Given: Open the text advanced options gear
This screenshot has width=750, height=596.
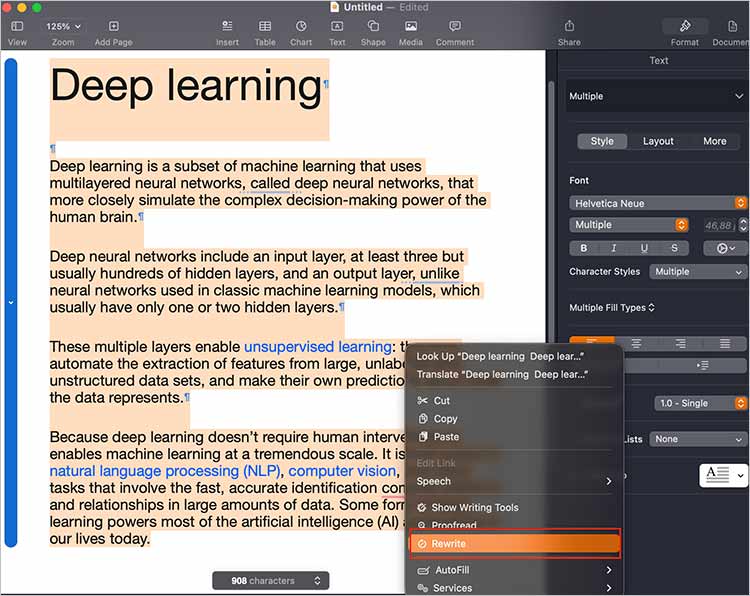Looking at the screenshot, I should [x=725, y=248].
